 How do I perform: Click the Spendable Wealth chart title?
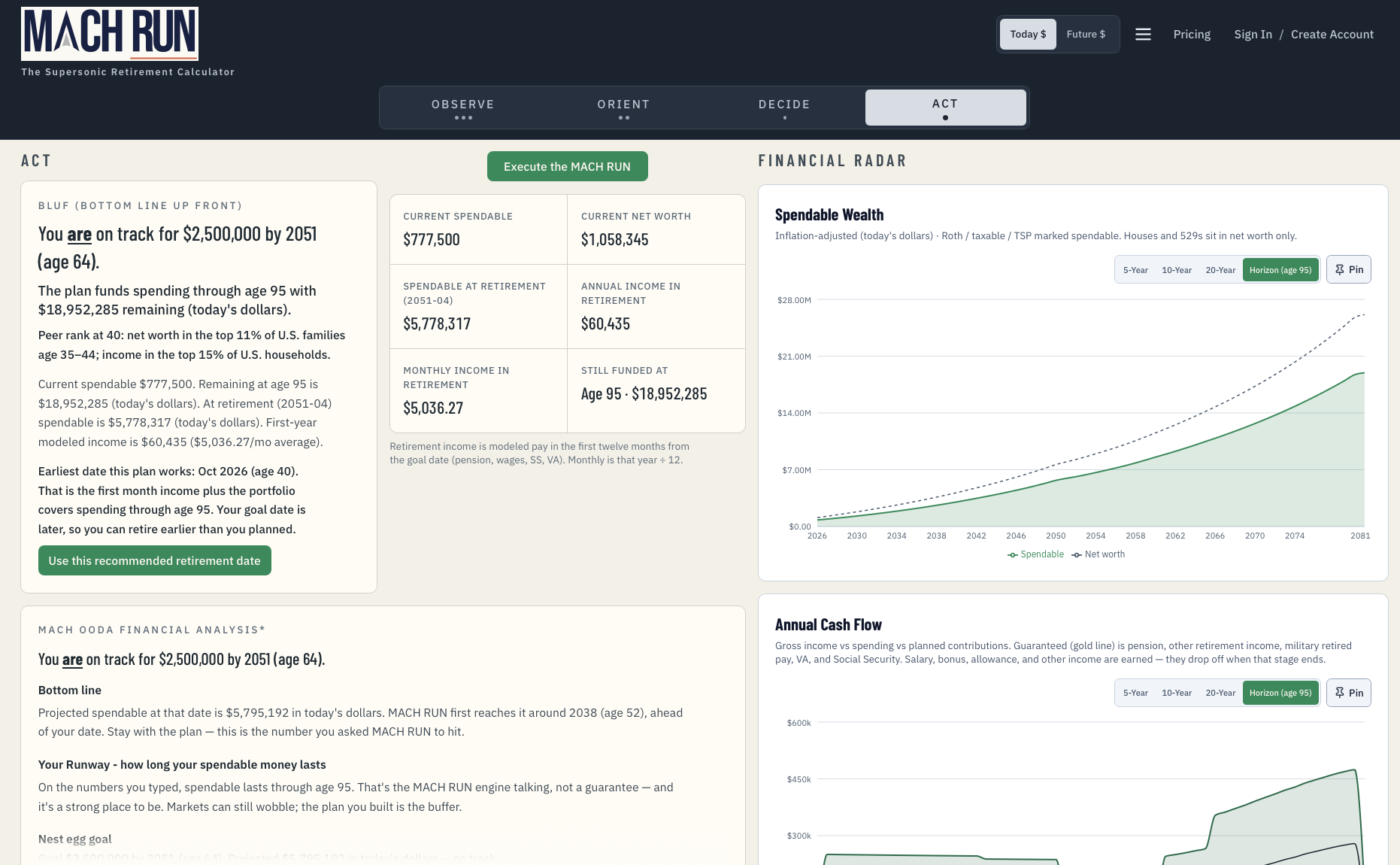(829, 215)
